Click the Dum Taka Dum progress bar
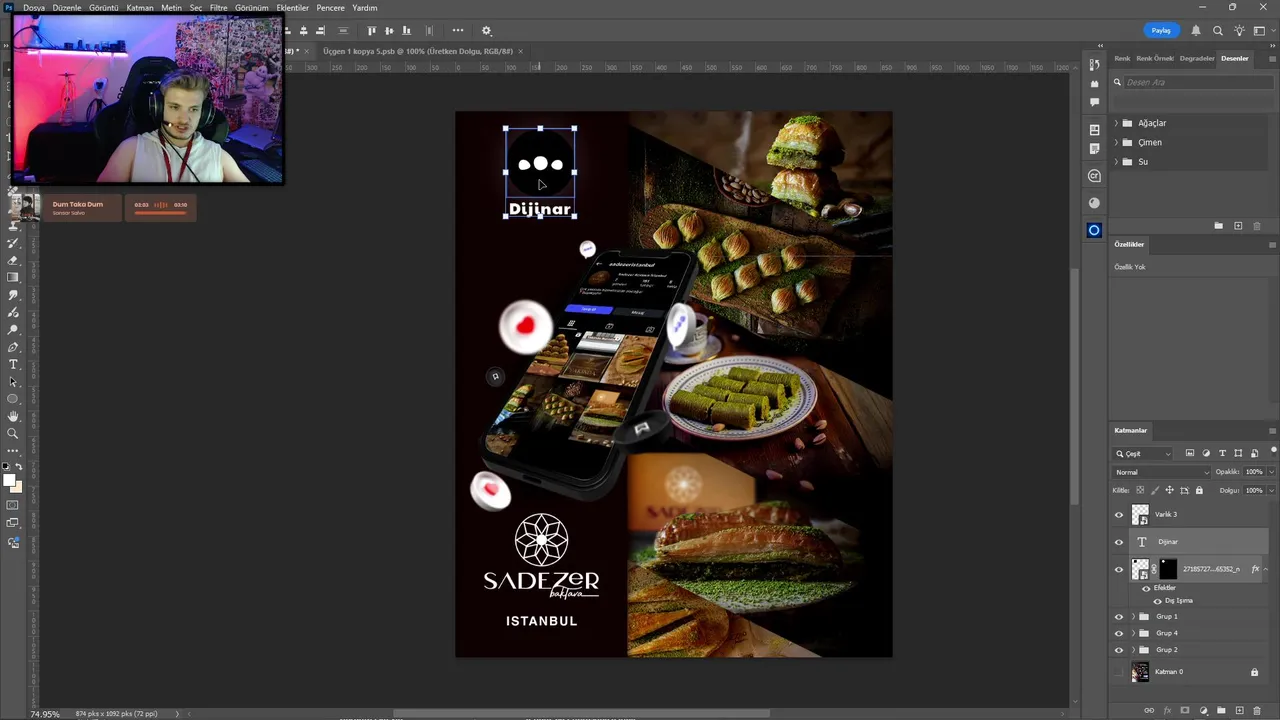Viewport: 1280px width, 720px height. click(x=160, y=212)
